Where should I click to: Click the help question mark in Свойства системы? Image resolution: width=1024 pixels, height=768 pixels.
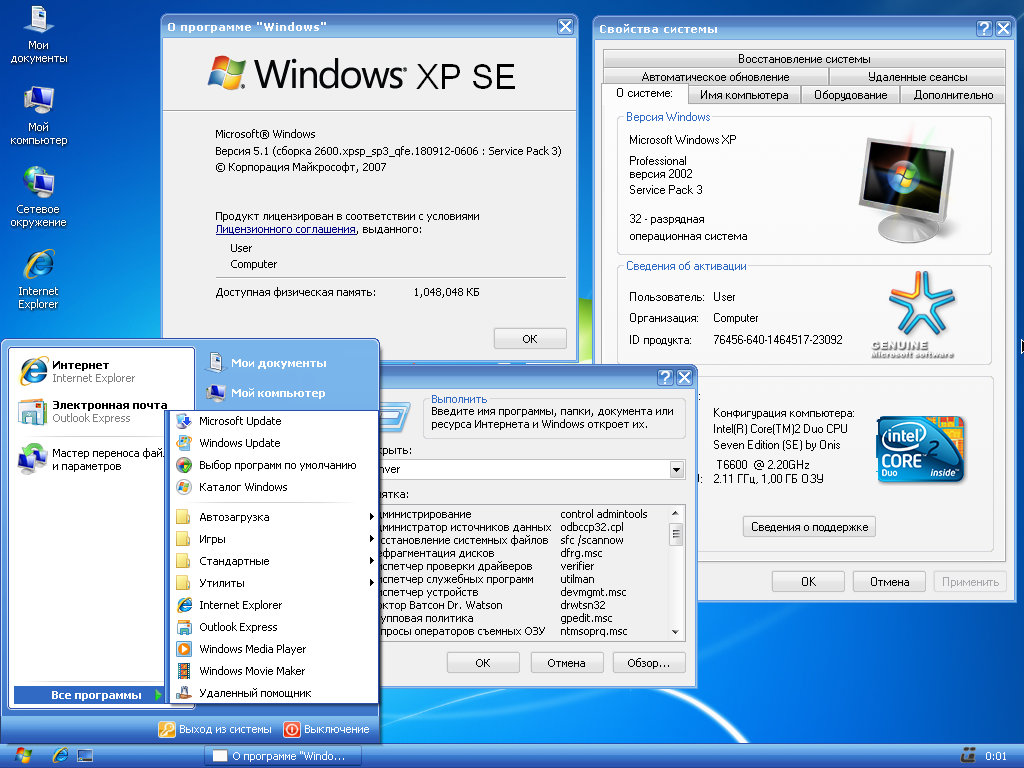pos(984,28)
